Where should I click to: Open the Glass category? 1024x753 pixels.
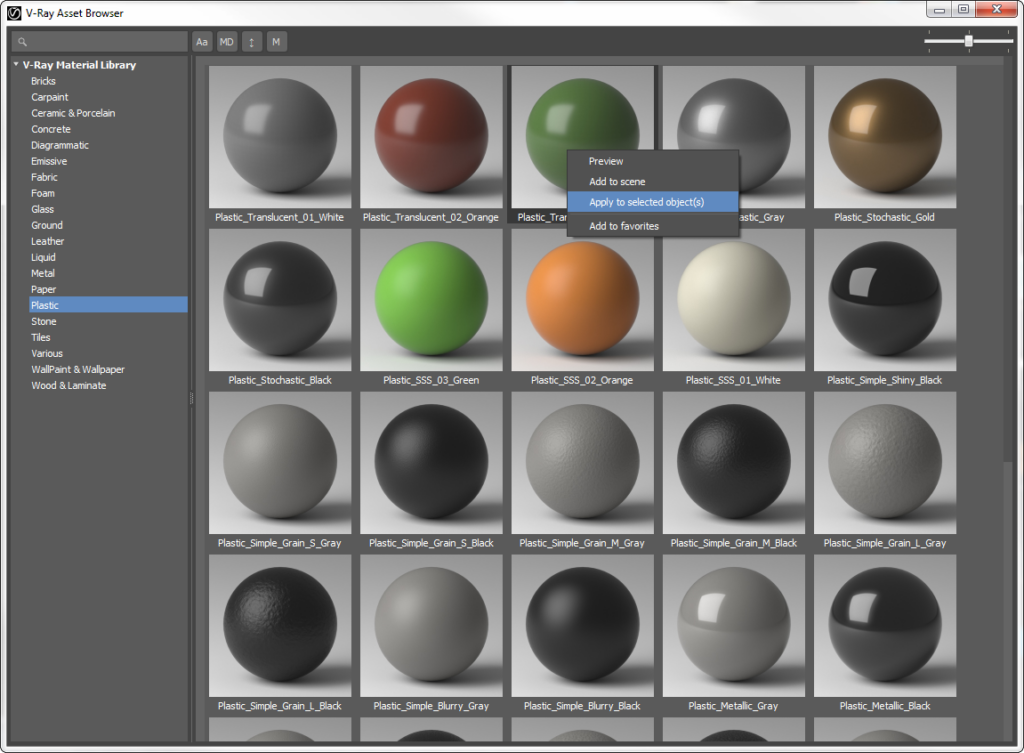pos(42,209)
